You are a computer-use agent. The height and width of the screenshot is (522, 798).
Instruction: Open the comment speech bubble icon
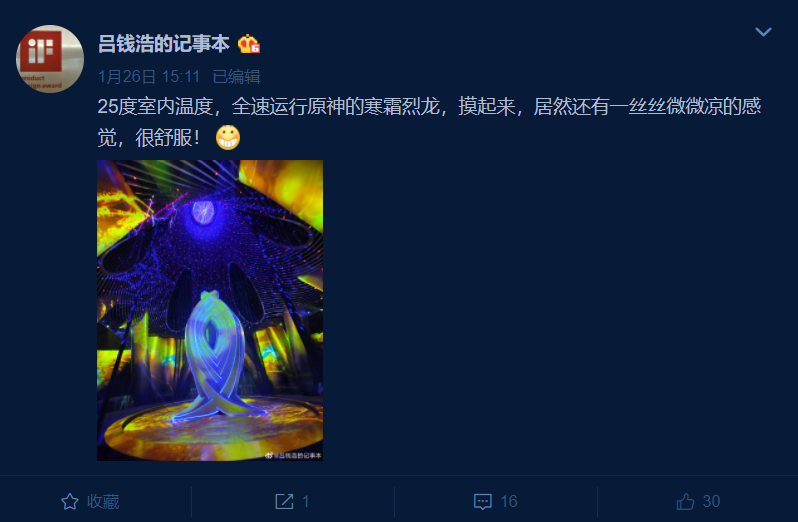[482, 502]
